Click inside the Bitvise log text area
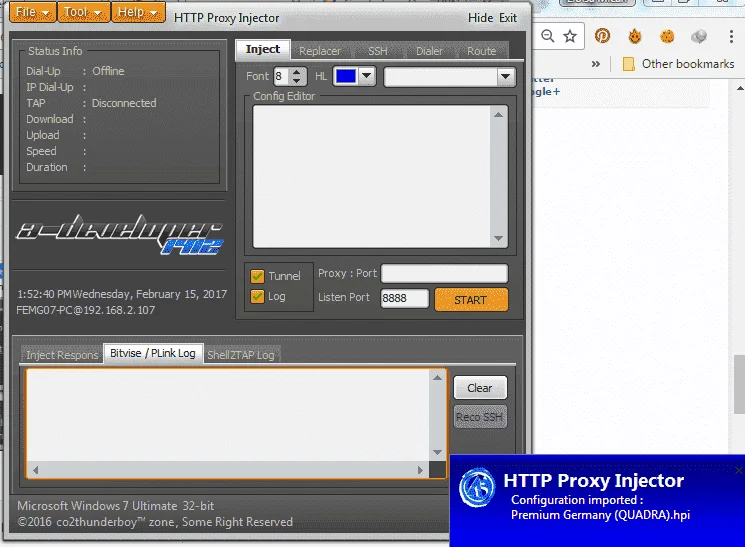The image size is (745, 547). [229, 415]
